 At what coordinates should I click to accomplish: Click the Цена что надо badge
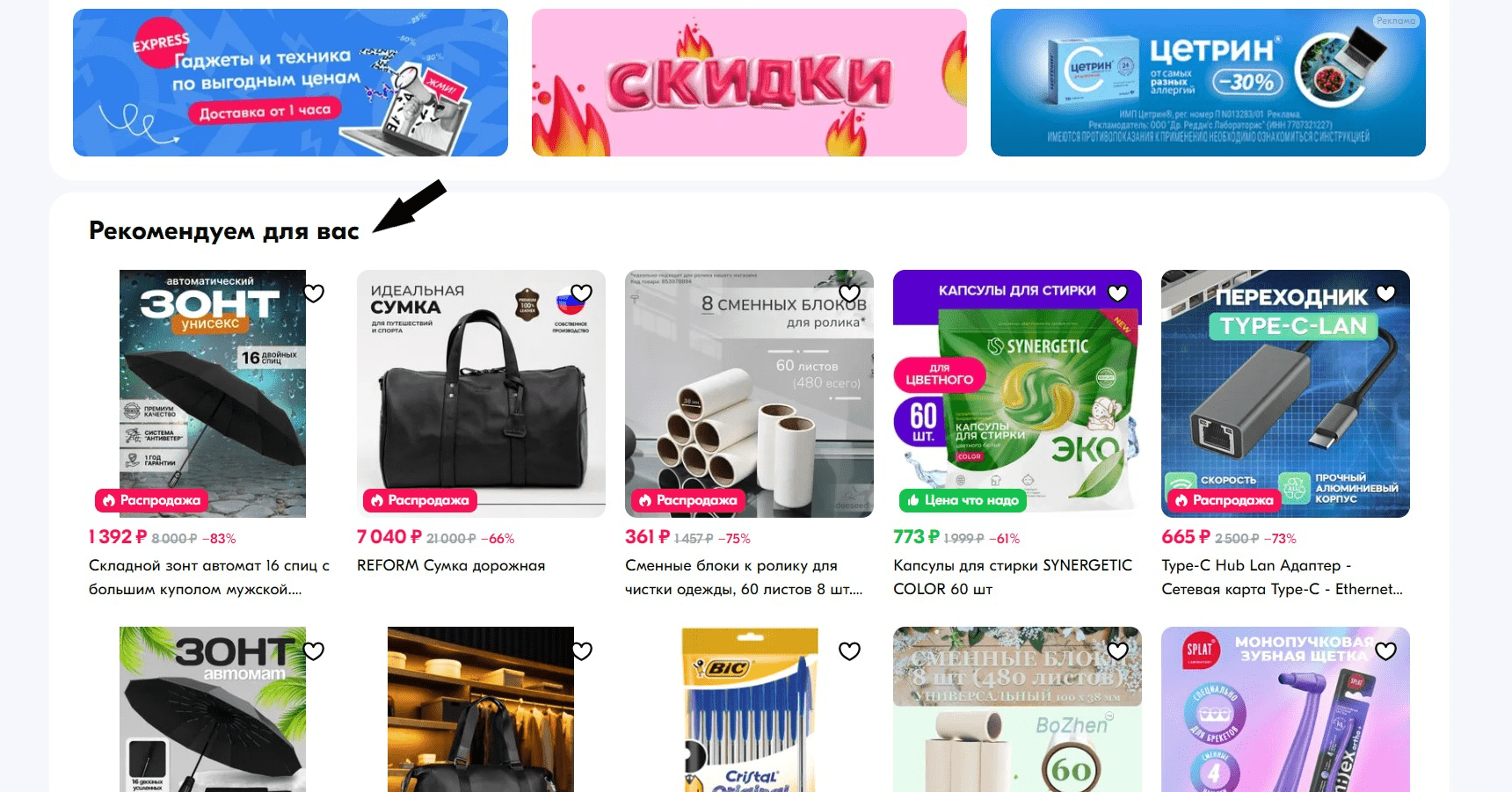pyautogui.click(x=963, y=500)
